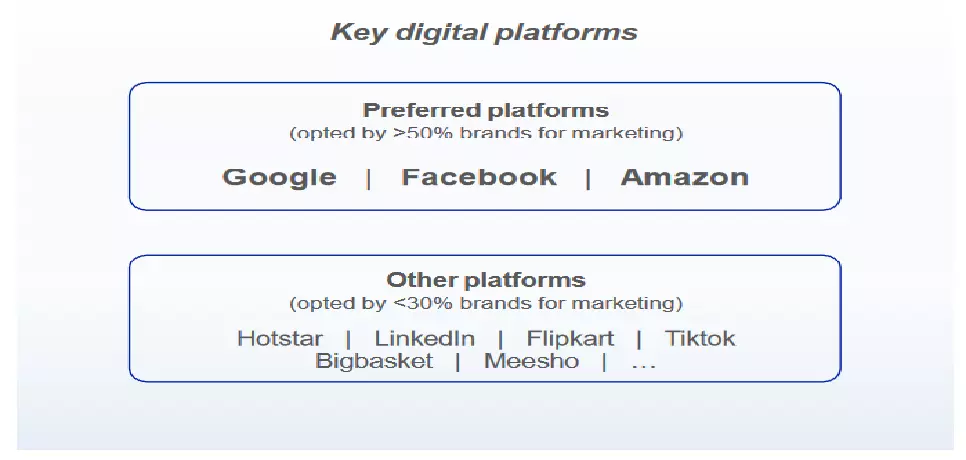
Task: Click the trailing ellipsis after Meesho
Action: (643, 363)
